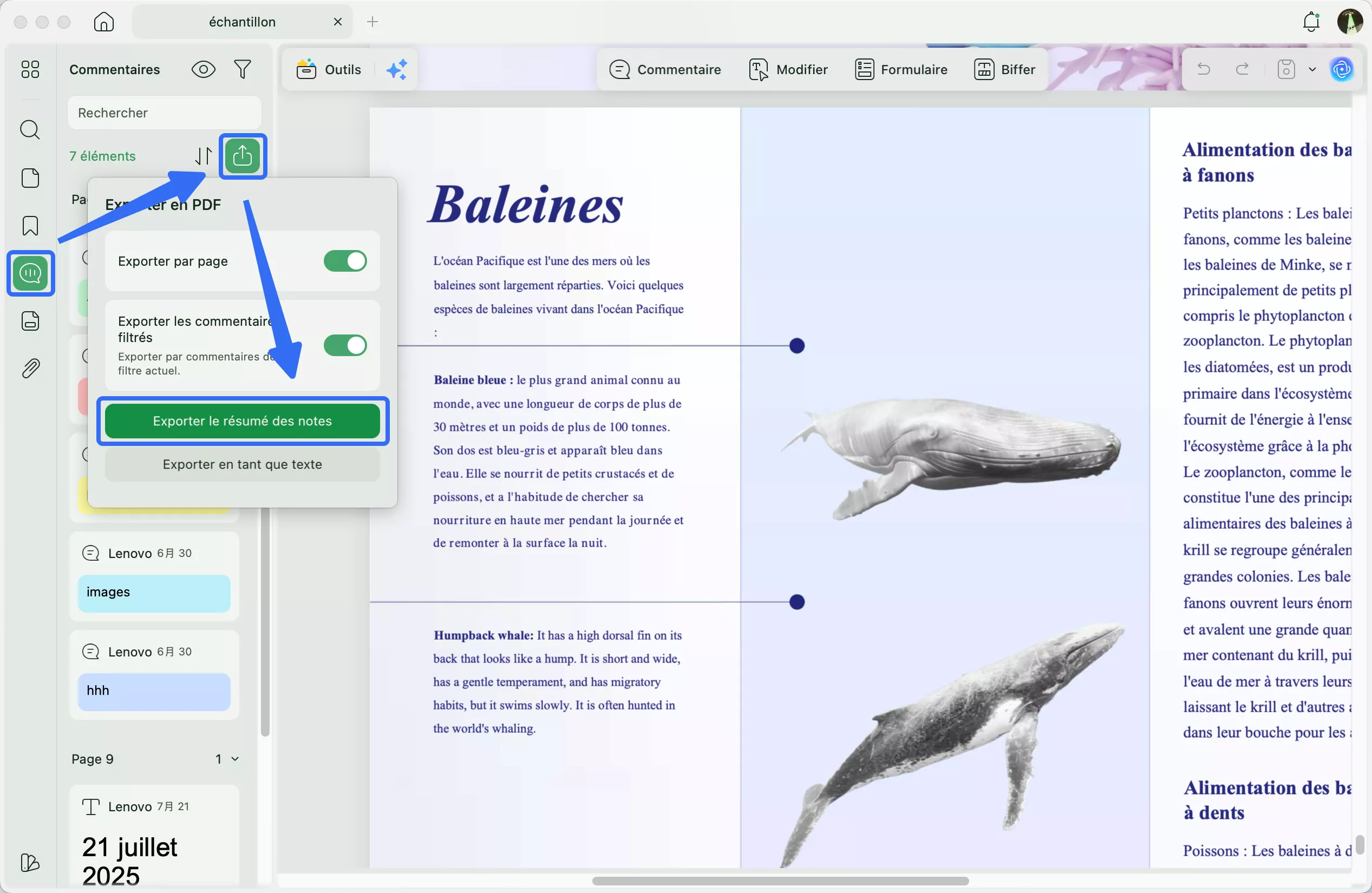Screen dimensions: 1372x893
Task: Collapse the Page 9 comments group
Action: pyautogui.click(x=234, y=759)
